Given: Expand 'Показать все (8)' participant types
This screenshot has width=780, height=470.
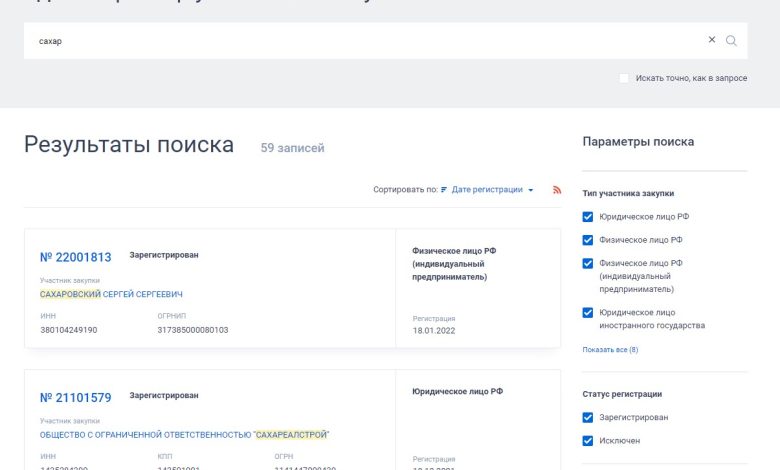Looking at the screenshot, I should 610,350.
